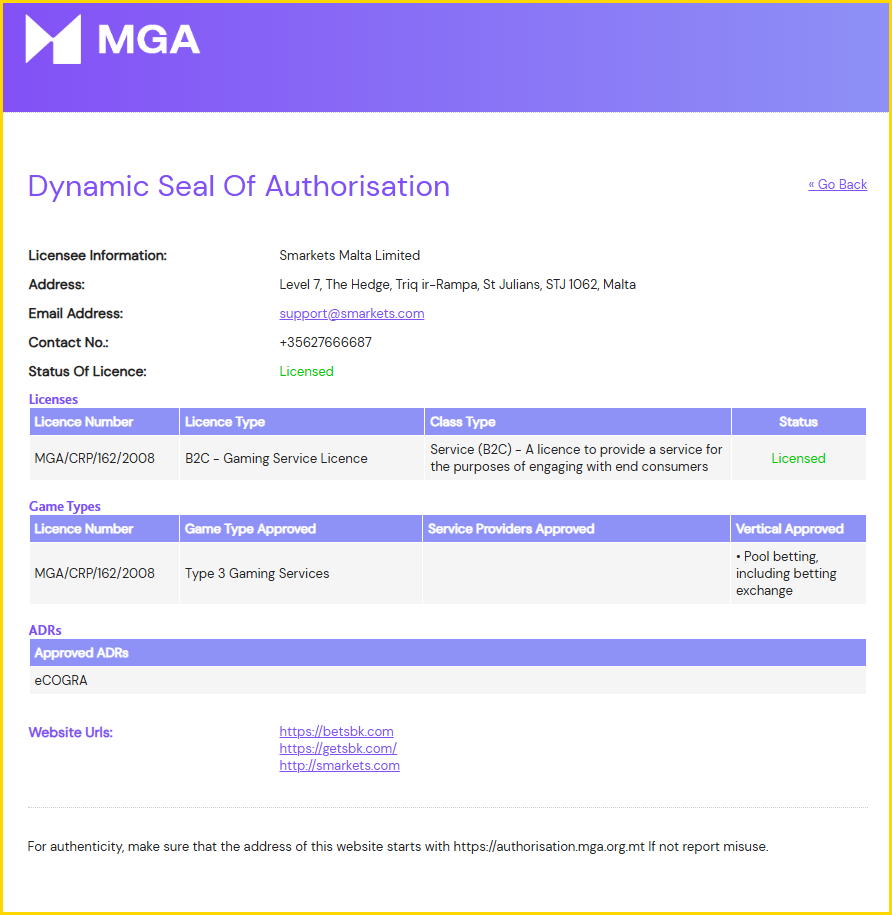The height and width of the screenshot is (915, 892).
Task: Open the https://getsbk.com/ website link
Action: tap(338, 748)
